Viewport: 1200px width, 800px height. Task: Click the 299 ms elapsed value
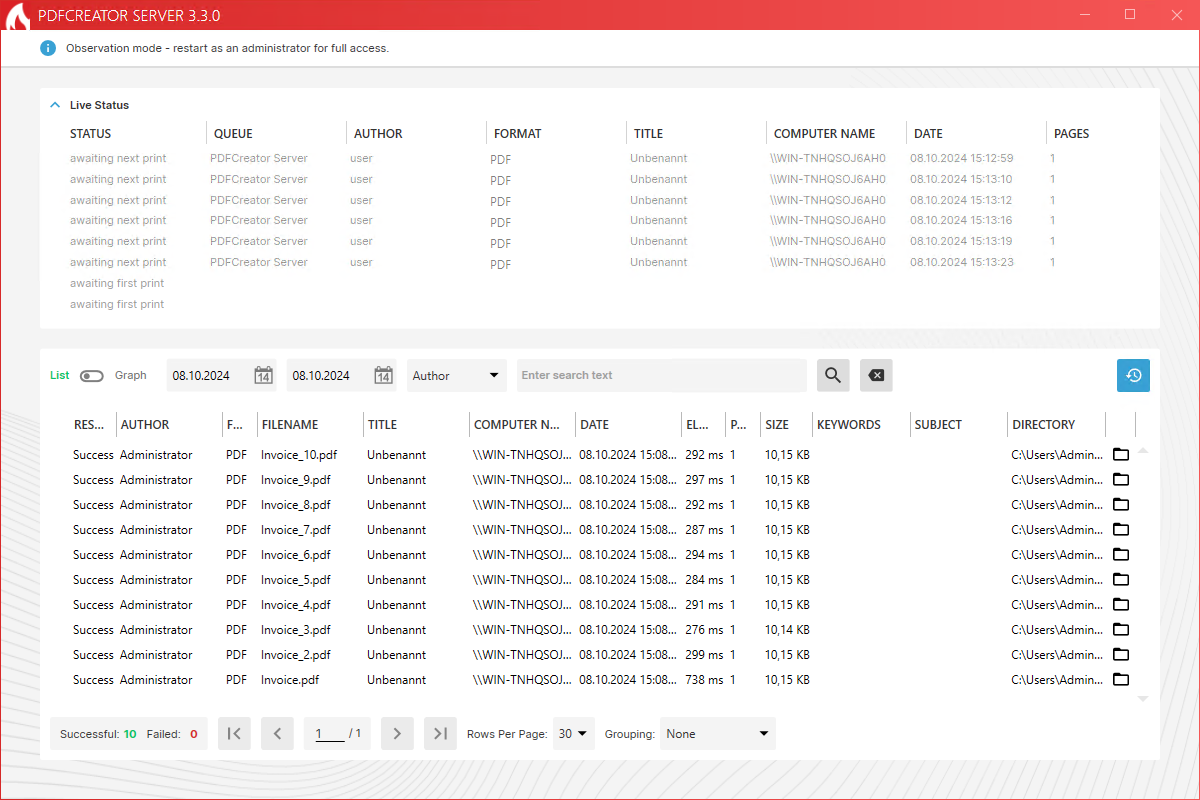tap(704, 655)
